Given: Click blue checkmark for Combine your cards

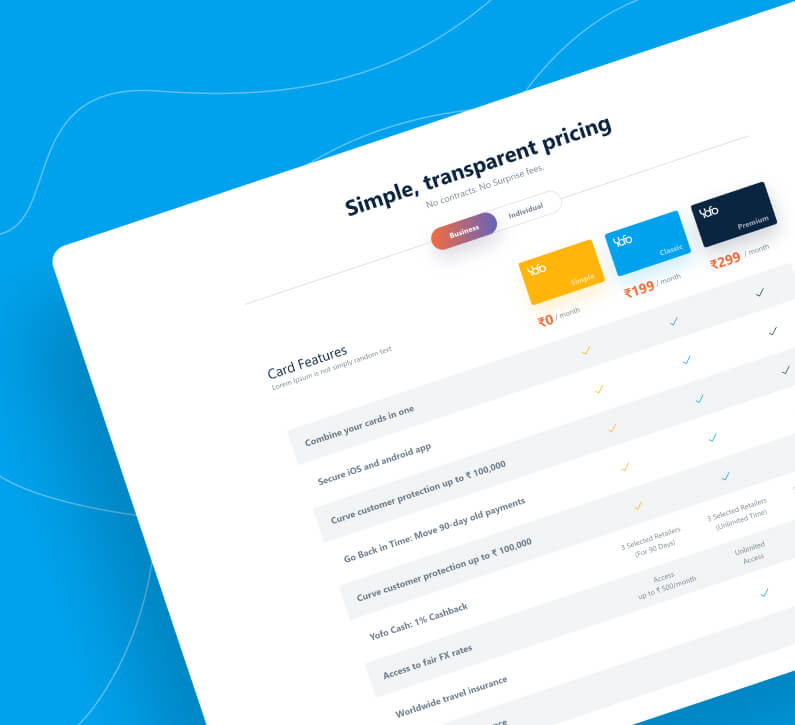Looking at the screenshot, I should (x=673, y=321).
